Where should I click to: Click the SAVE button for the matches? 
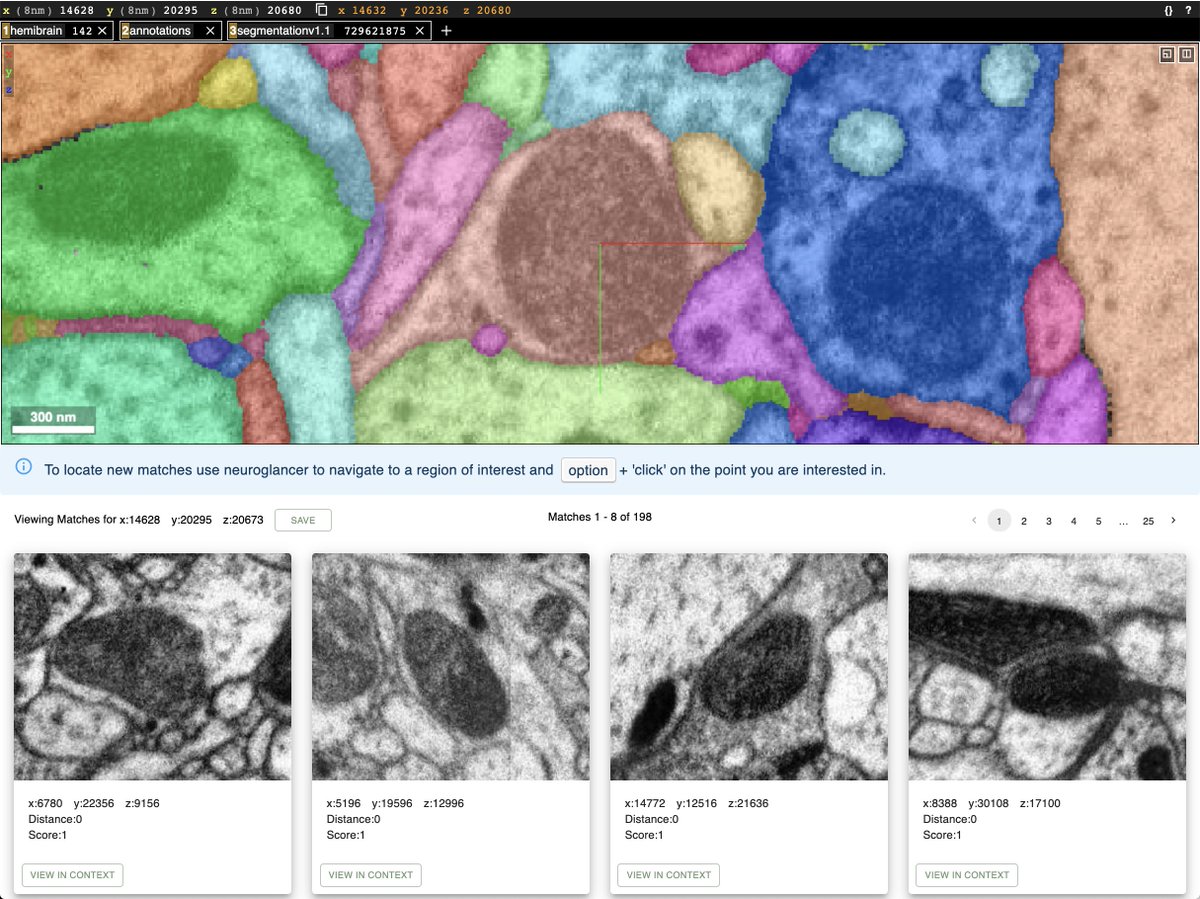coord(303,520)
